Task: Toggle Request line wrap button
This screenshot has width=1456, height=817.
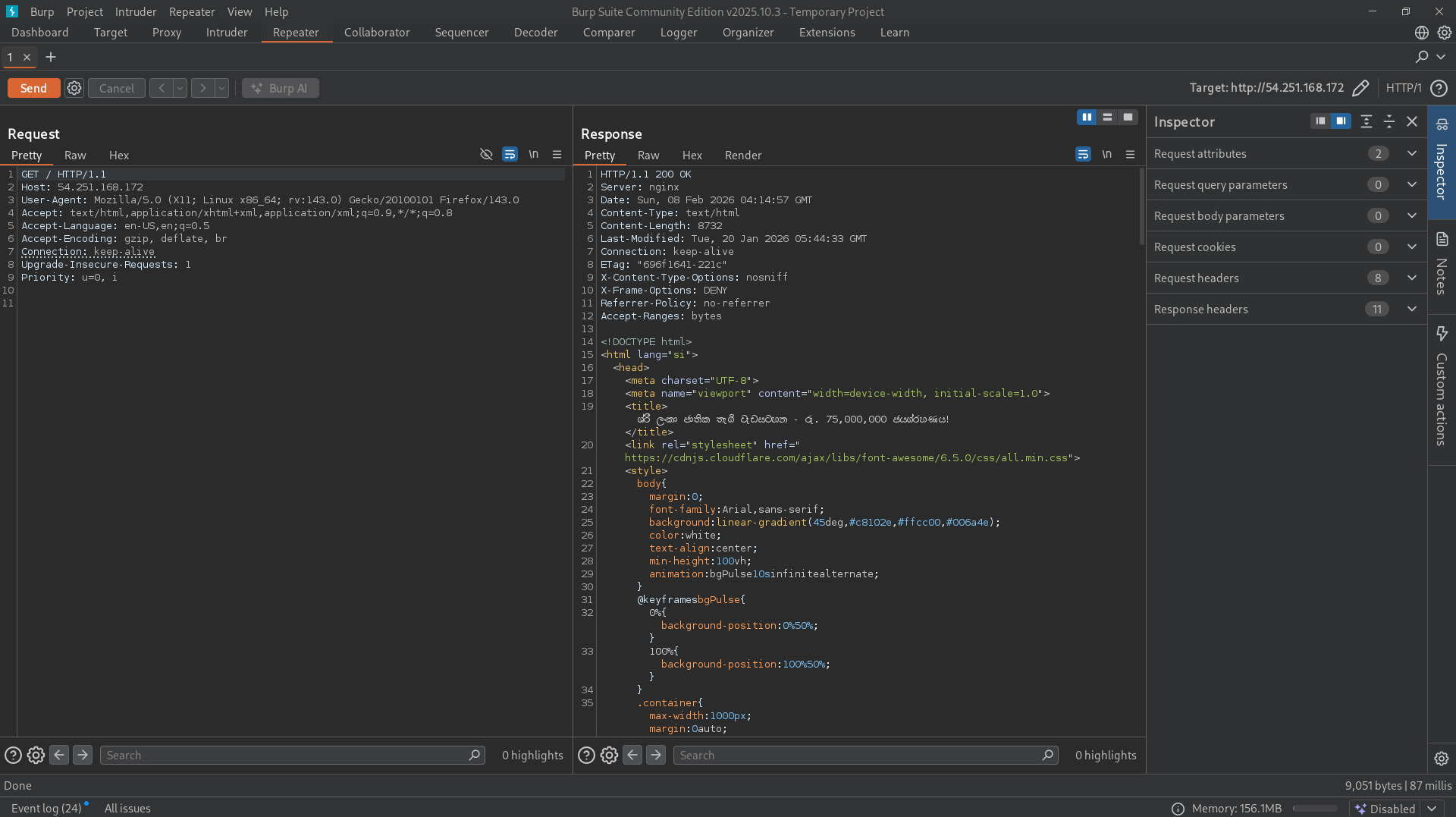Action: [510, 154]
